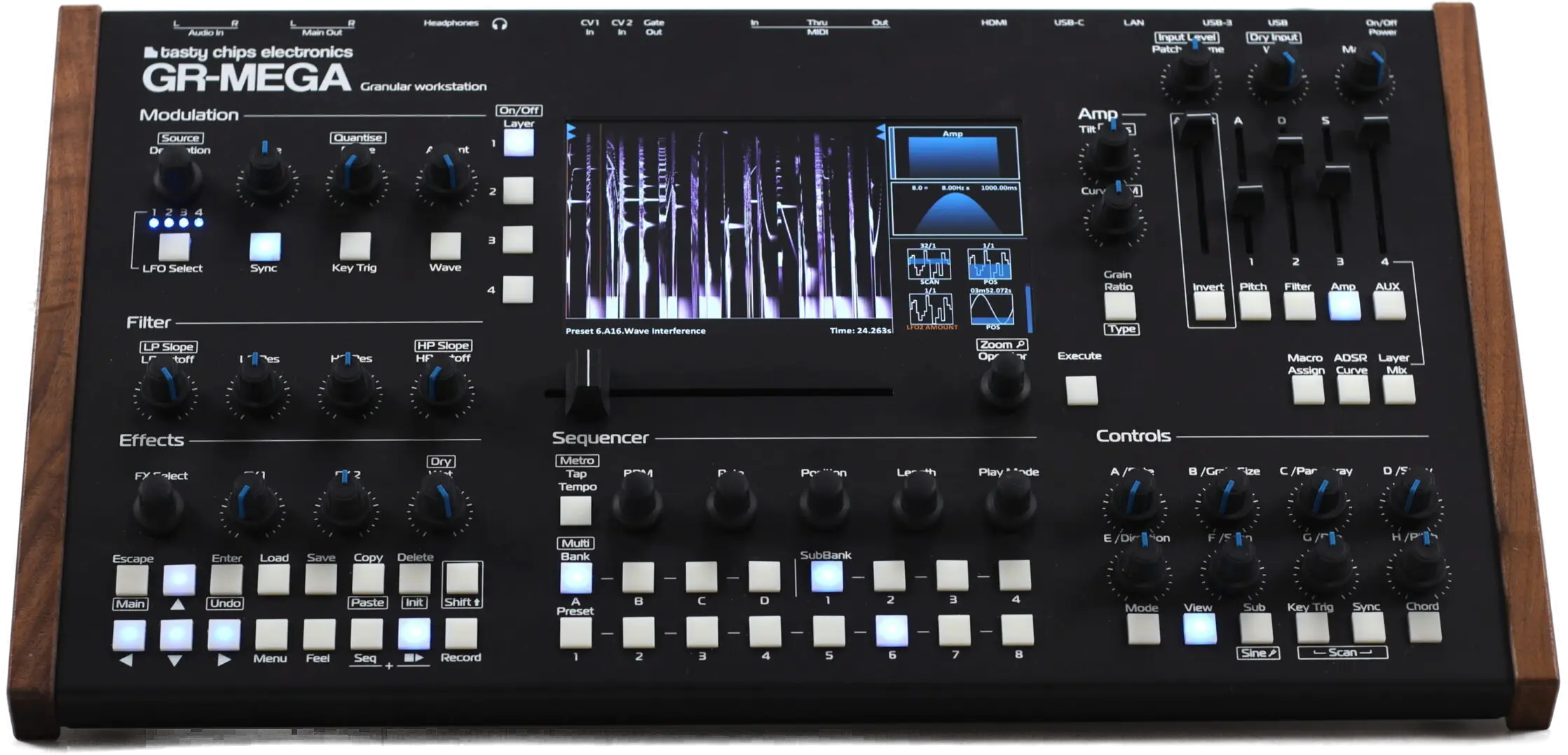Hit the Record button

click(461, 633)
